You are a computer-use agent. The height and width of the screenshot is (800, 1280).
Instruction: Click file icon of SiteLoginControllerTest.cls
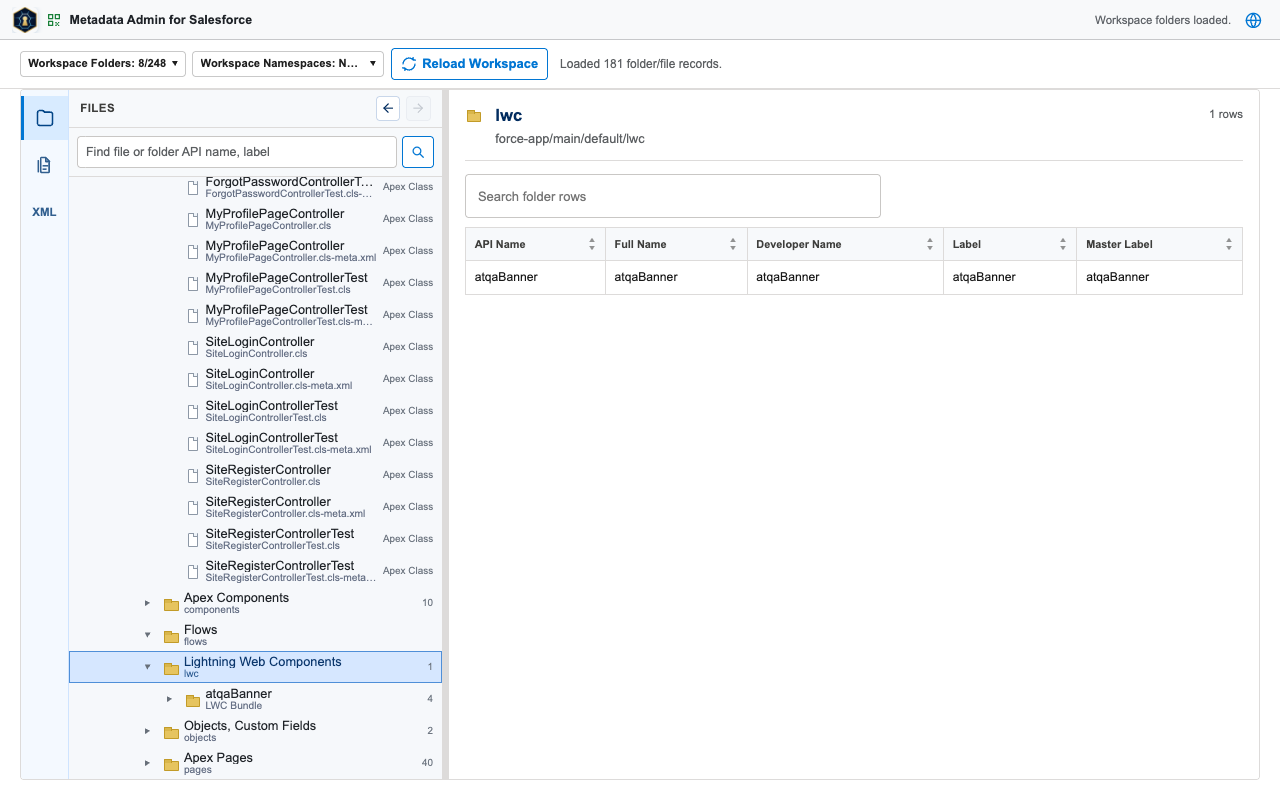(x=193, y=411)
